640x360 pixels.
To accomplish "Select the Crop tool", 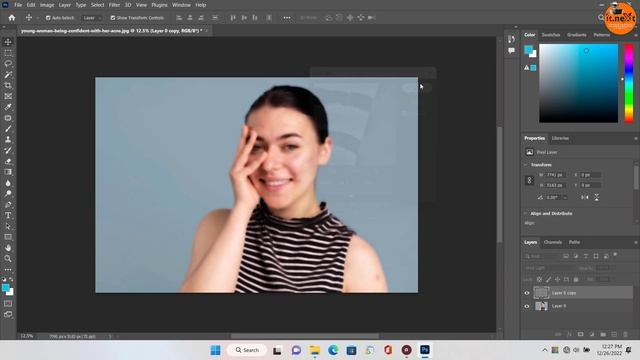I will (x=8, y=85).
